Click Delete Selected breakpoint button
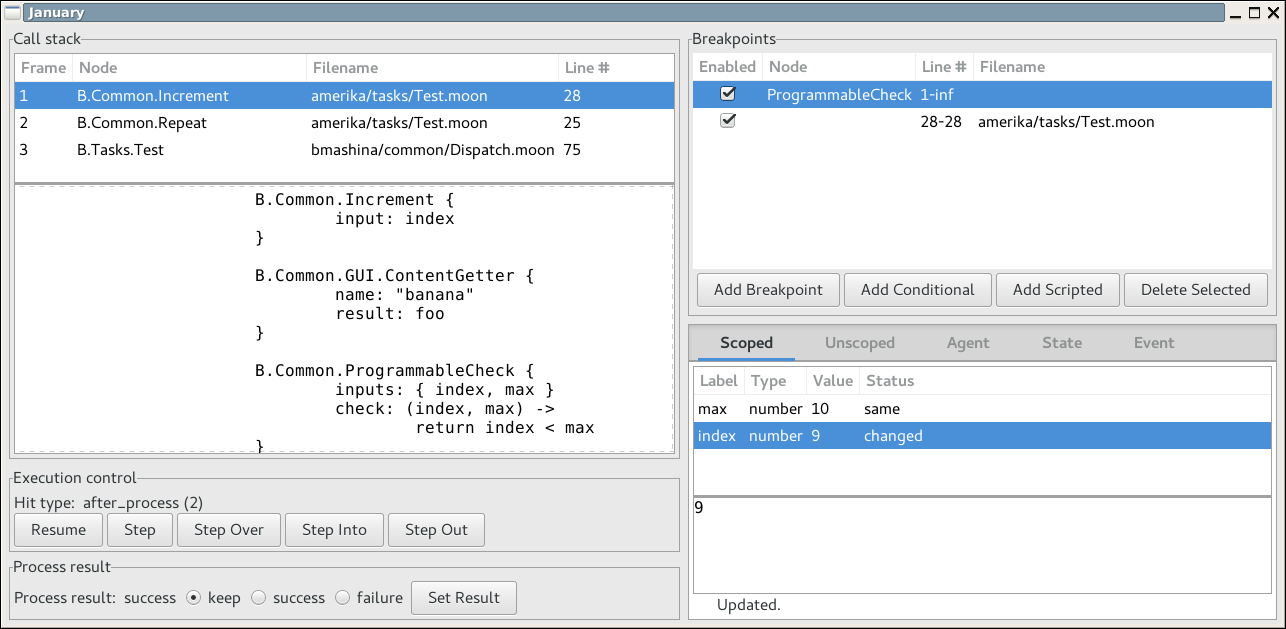 coord(1195,289)
